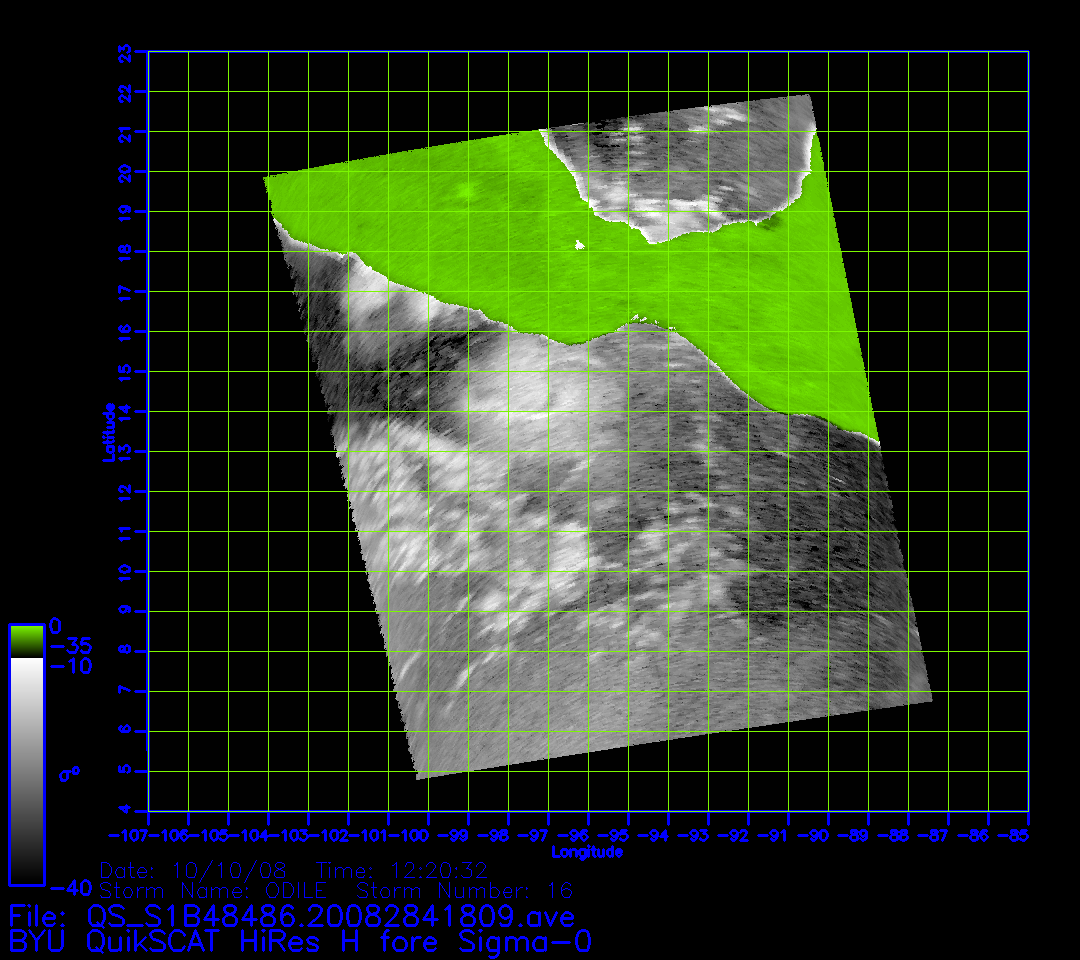Click the Latitude axis label
The image size is (1080, 960).
(x=109, y=431)
